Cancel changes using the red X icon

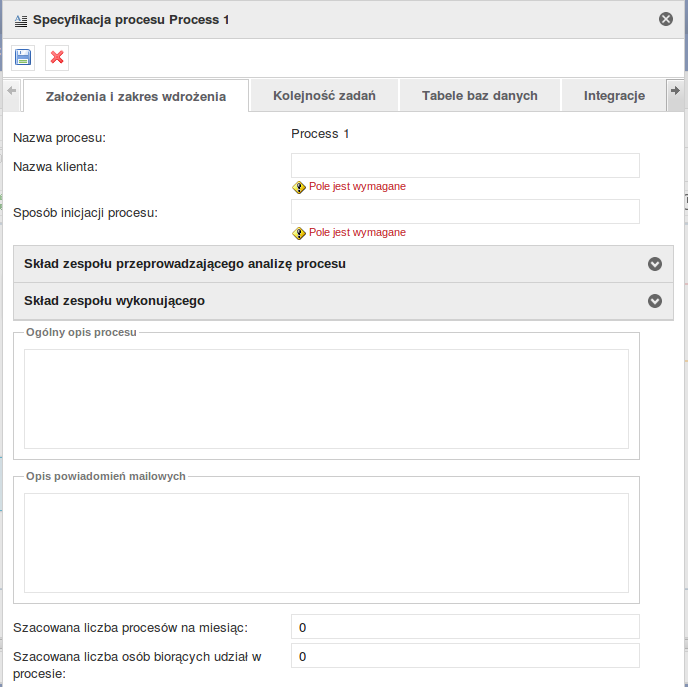pyautogui.click(x=57, y=57)
